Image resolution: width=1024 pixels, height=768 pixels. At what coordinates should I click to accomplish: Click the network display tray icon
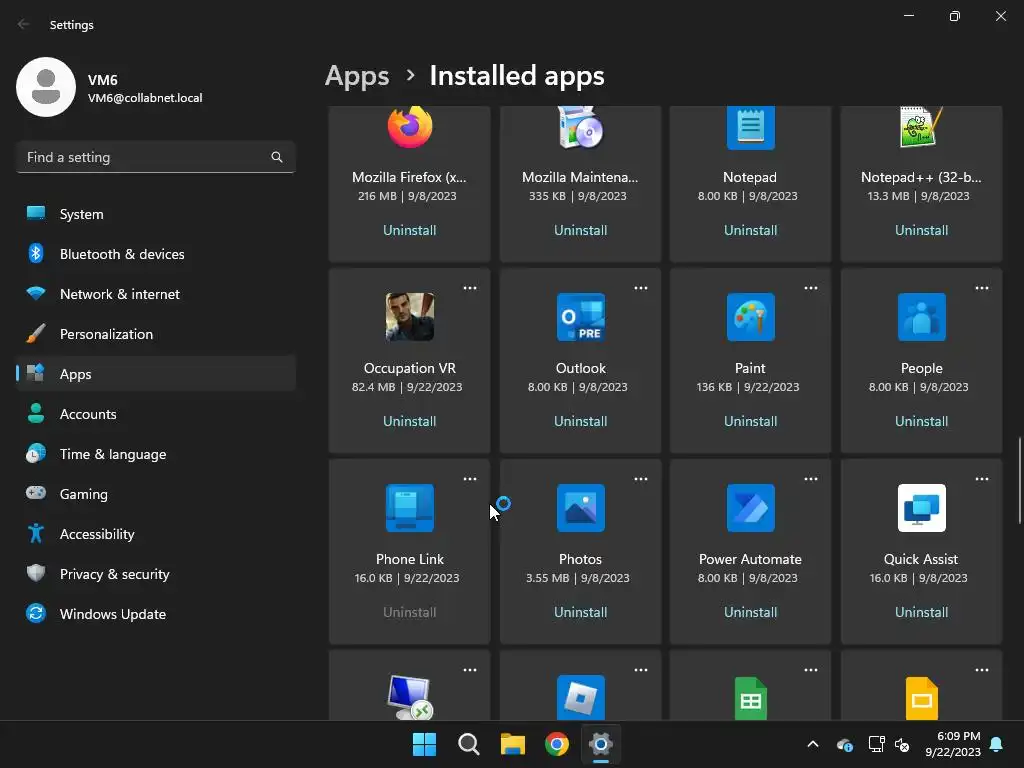876,744
